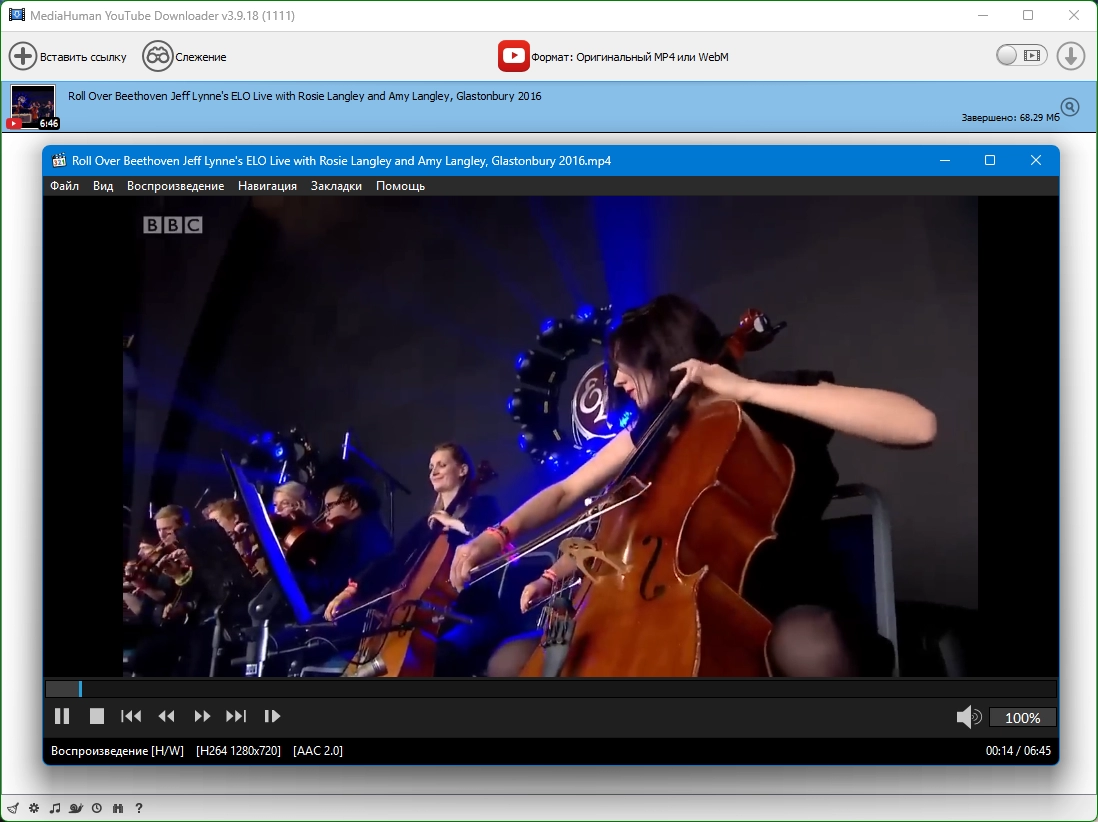1098x822 pixels.
Task: Stop the video playback
Action: (97, 716)
